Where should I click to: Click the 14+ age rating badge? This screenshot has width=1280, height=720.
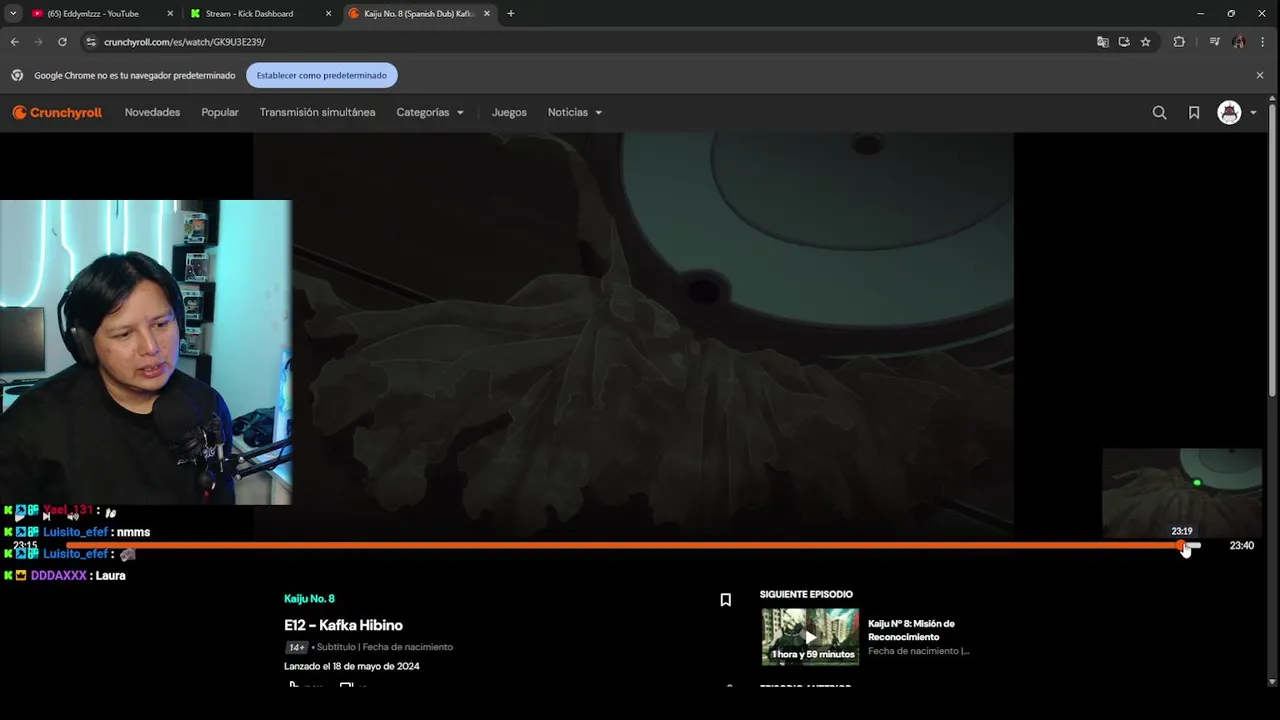click(297, 647)
